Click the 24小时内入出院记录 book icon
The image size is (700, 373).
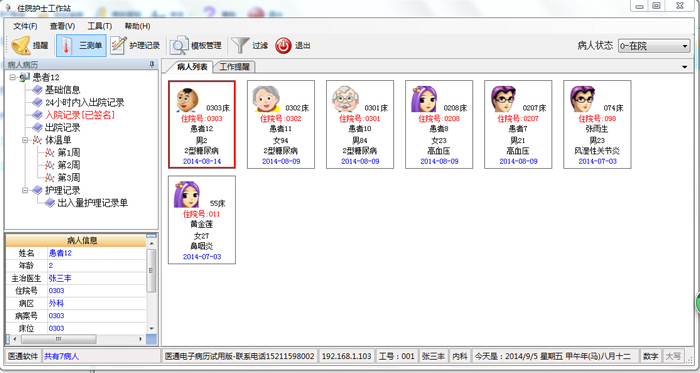pos(38,103)
